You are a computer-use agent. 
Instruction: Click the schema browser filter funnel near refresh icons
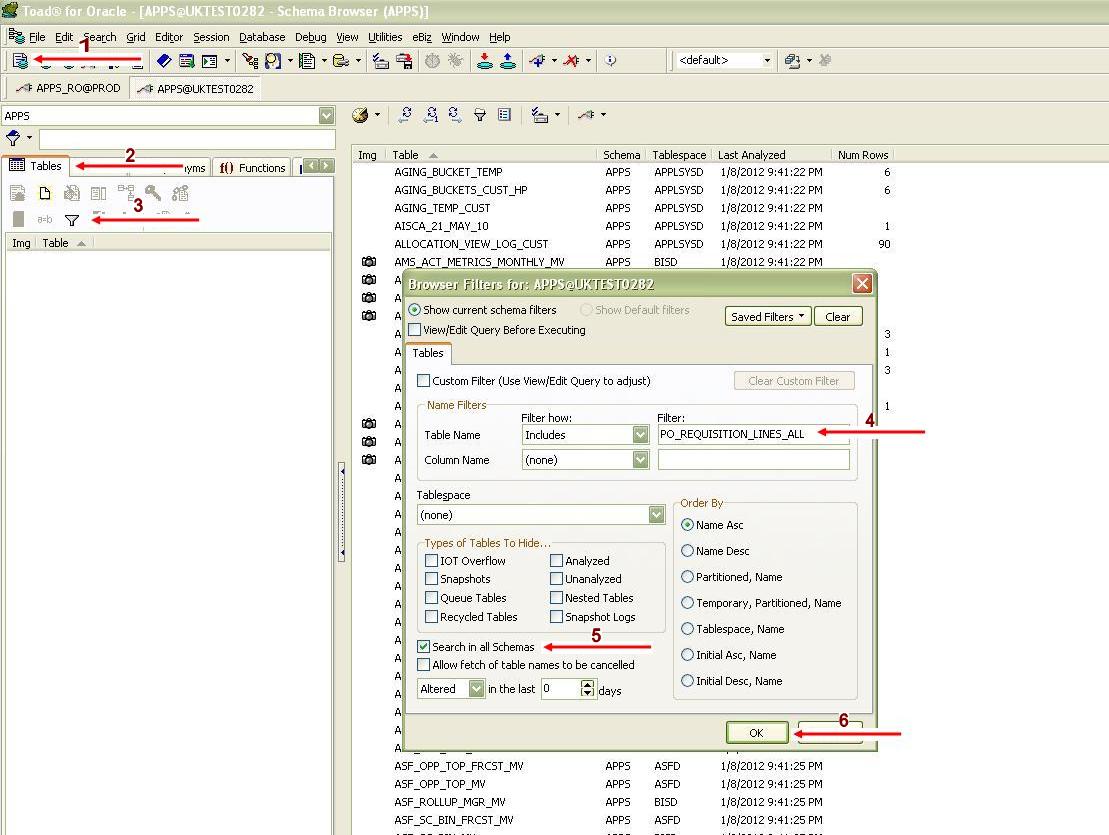480,115
